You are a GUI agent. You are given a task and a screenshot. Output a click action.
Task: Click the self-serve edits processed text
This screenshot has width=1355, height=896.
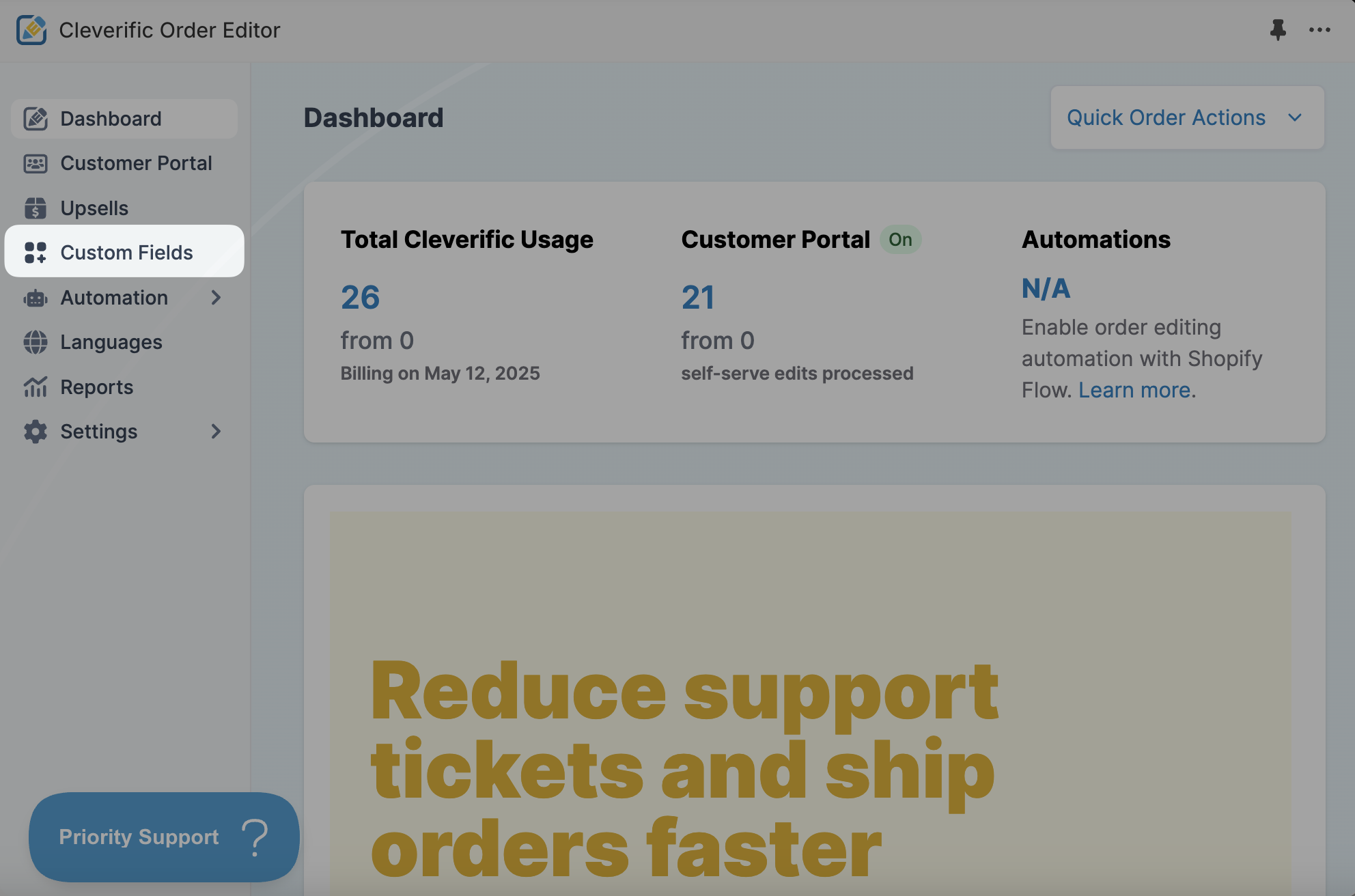point(797,374)
